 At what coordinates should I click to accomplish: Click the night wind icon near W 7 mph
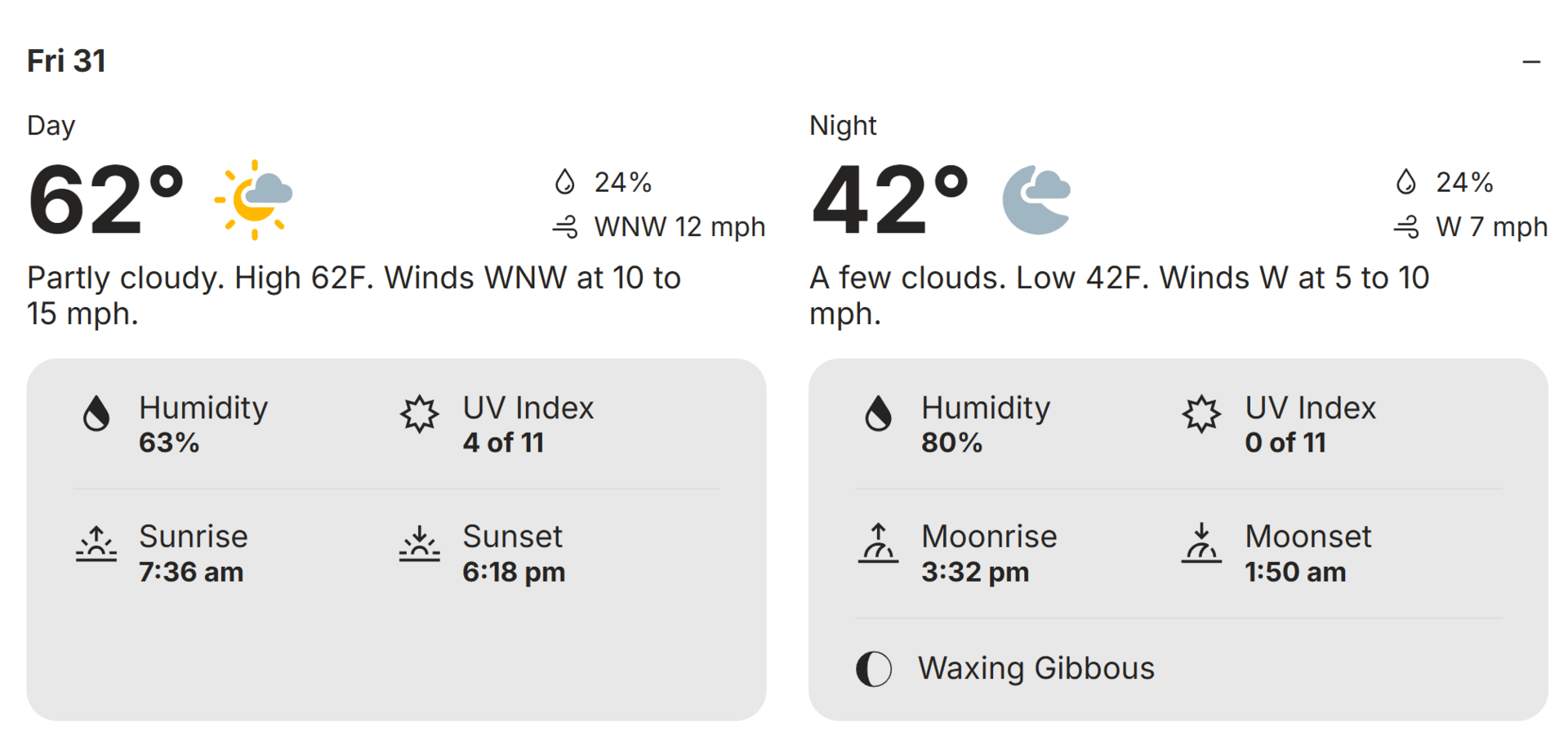click(1406, 226)
